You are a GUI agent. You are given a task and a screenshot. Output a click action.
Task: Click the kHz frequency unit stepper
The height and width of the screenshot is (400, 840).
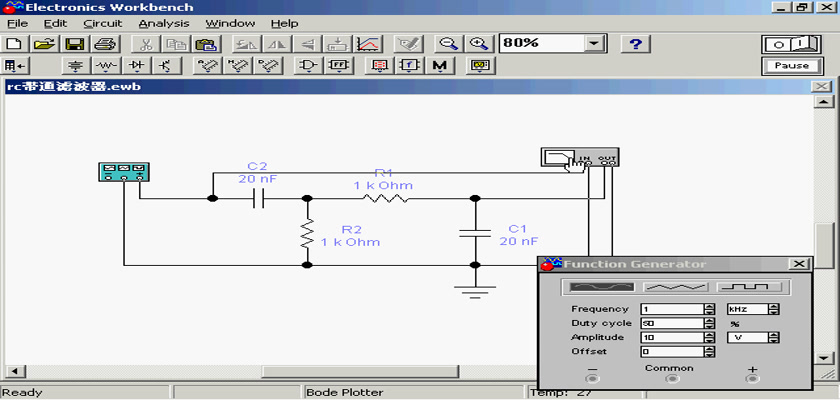[774, 309]
